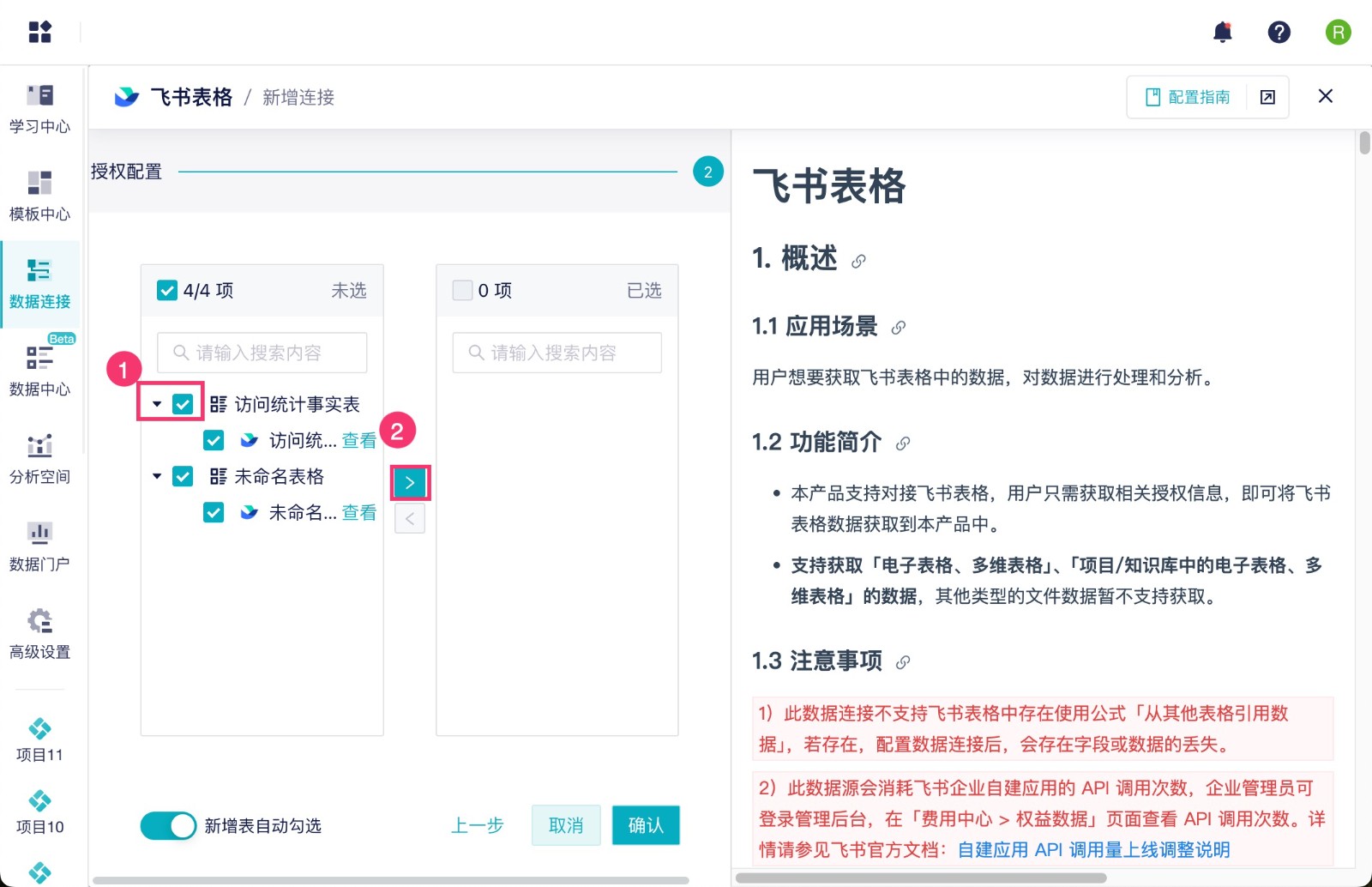
Task: Open the app grid launcher icon
Action: click(x=40, y=33)
